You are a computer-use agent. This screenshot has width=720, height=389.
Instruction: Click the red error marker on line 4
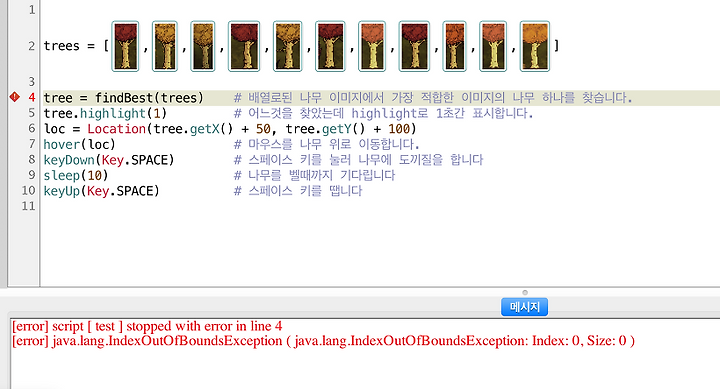(x=15, y=97)
